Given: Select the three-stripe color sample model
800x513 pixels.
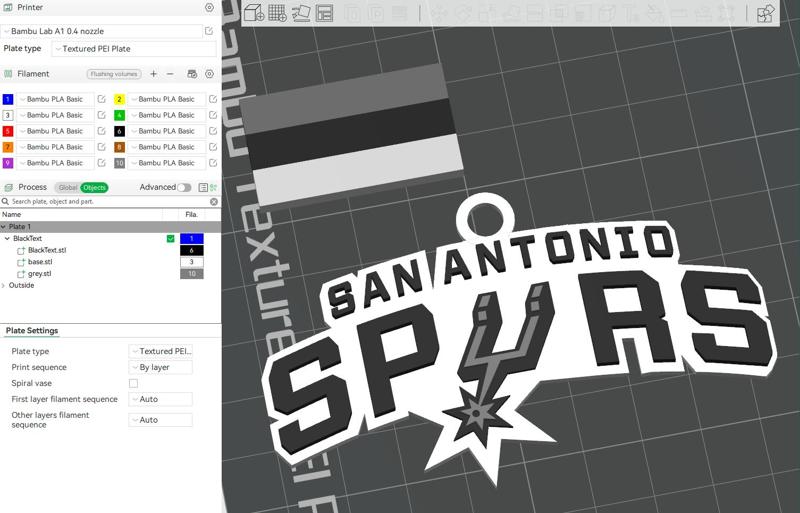Looking at the screenshot, I should pos(352,135).
